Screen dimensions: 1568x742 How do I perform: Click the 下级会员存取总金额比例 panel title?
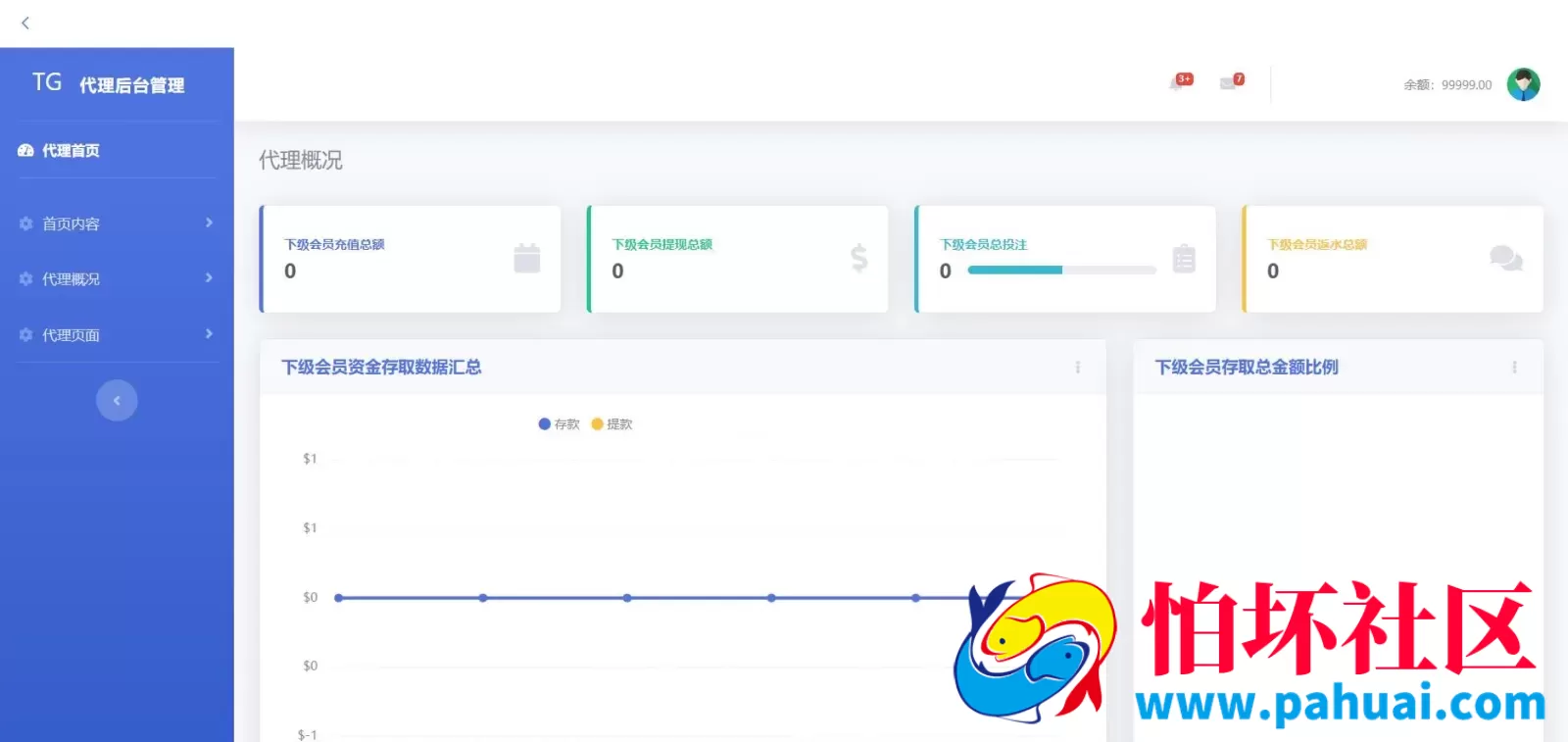(1247, 368)
